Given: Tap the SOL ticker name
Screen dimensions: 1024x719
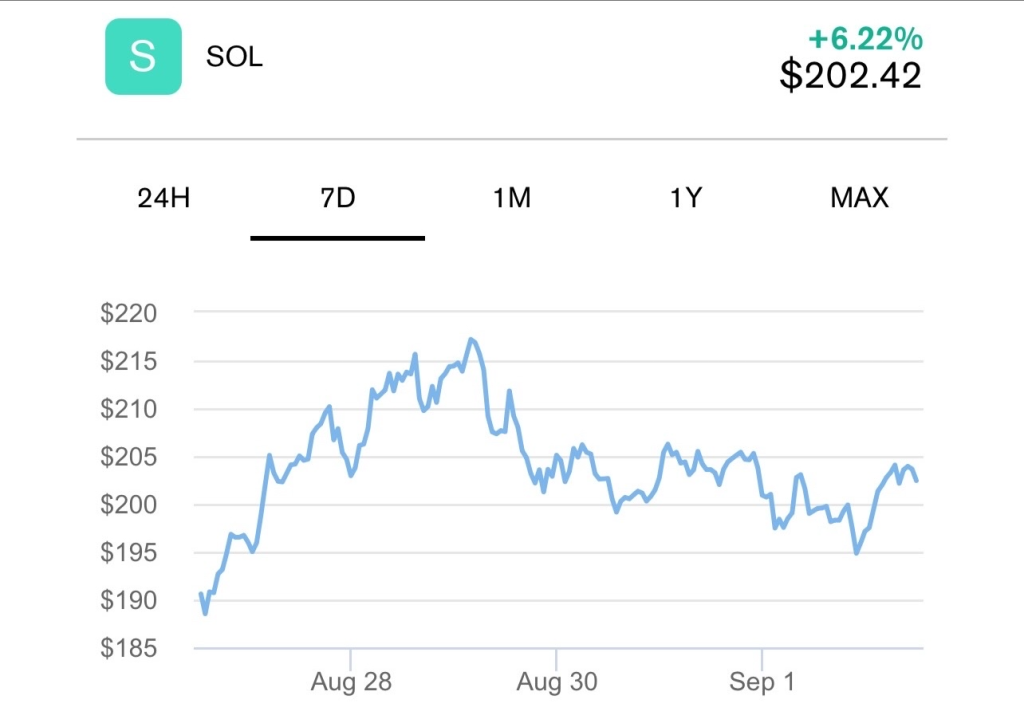Looking at the screenshot, I should coord(234,57).
